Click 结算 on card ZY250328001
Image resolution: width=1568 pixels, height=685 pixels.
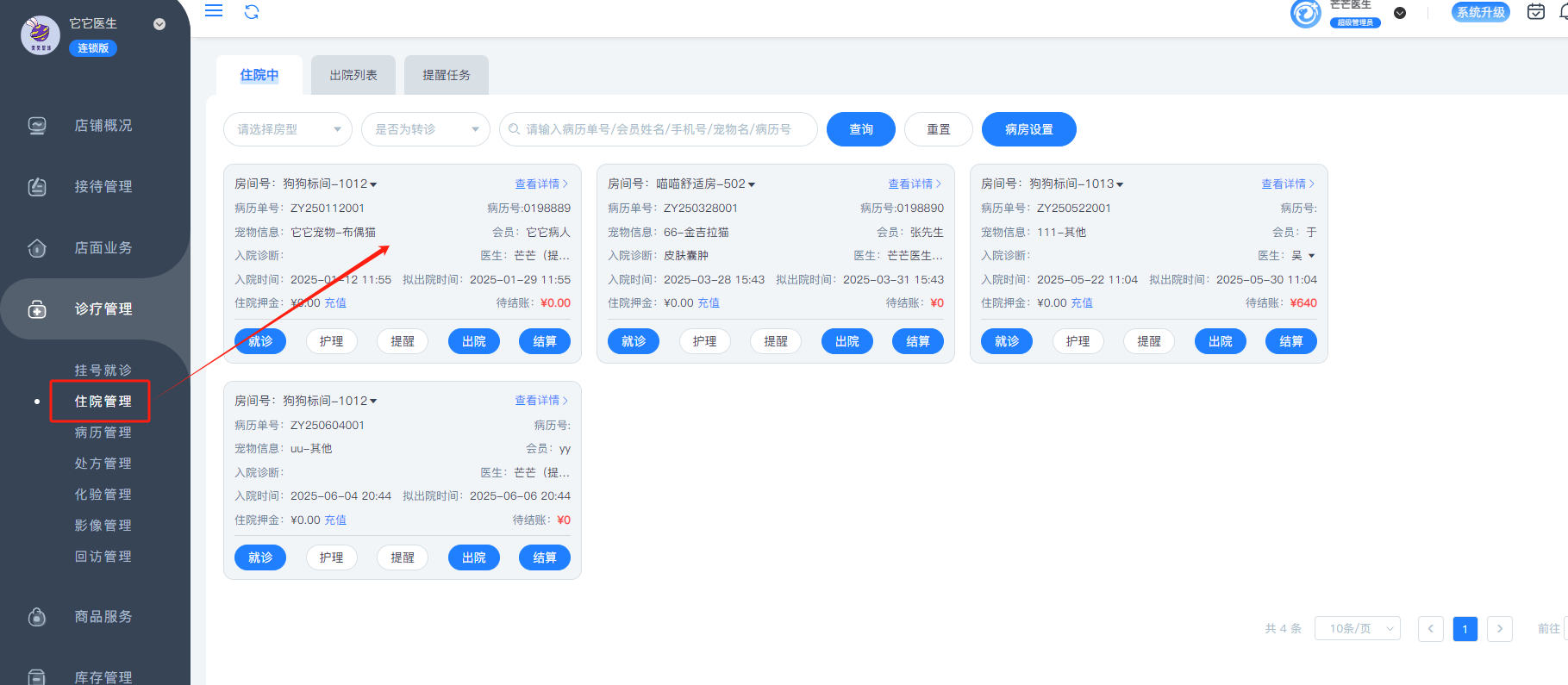918,341
